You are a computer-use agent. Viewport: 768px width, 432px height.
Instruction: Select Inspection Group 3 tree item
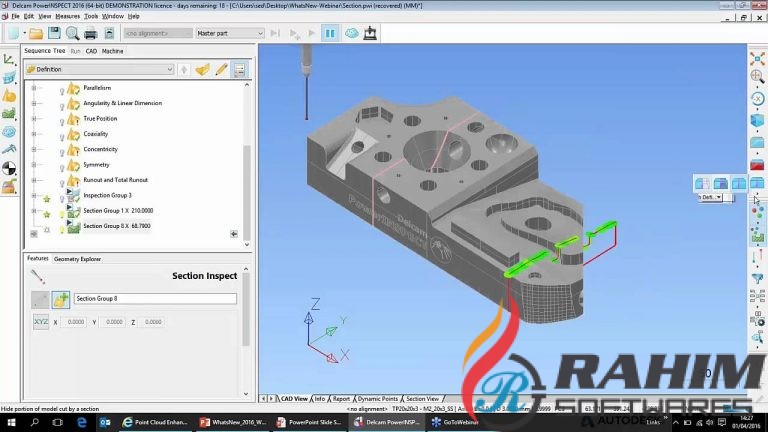tap(107, 195)
